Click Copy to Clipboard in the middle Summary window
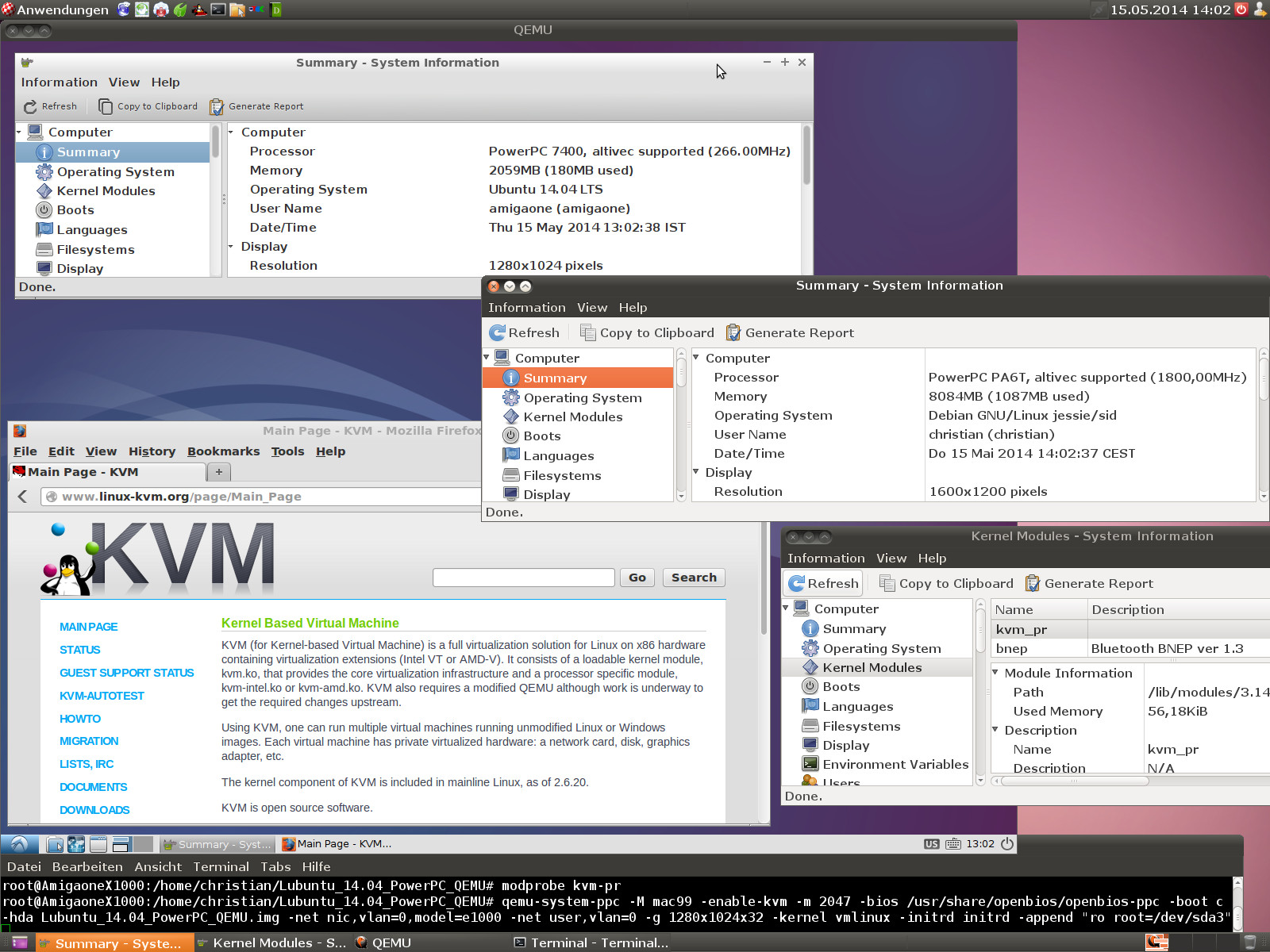Screen dimensions: 1270x952 [647, 333]
